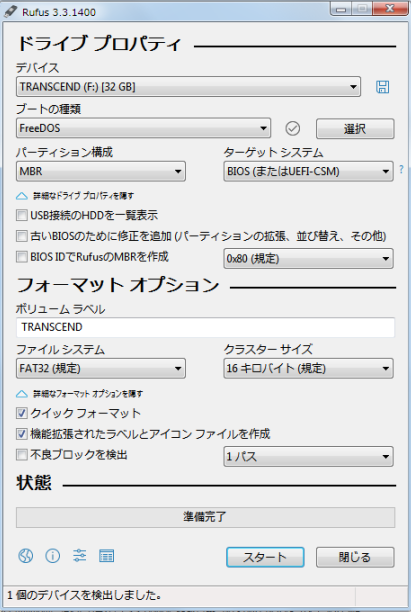Open the settings sliders icon
This screenshot has height=612, width=411.
pos(80,556)
